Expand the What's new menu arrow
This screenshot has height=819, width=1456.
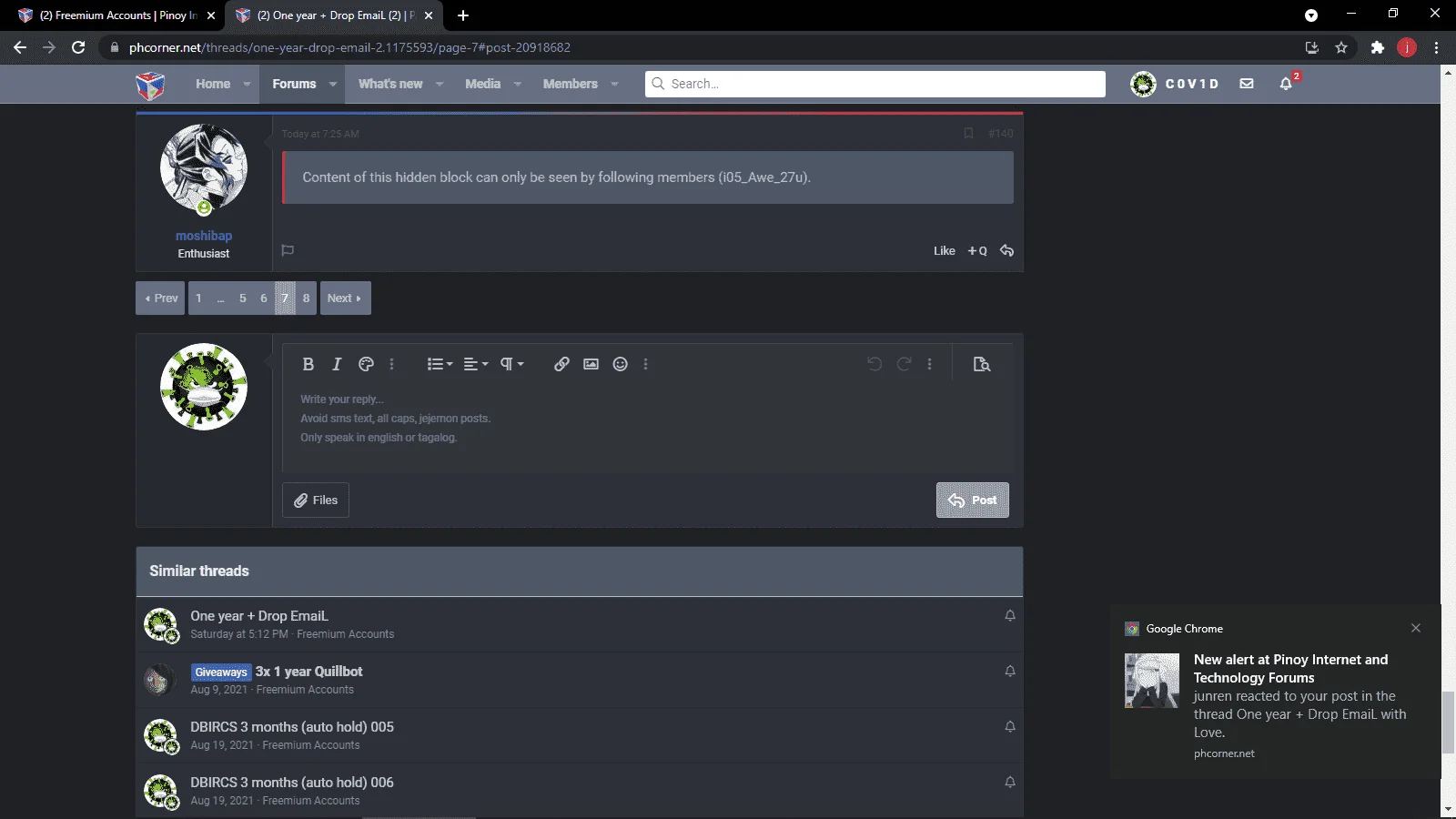[x=440, y=84]
